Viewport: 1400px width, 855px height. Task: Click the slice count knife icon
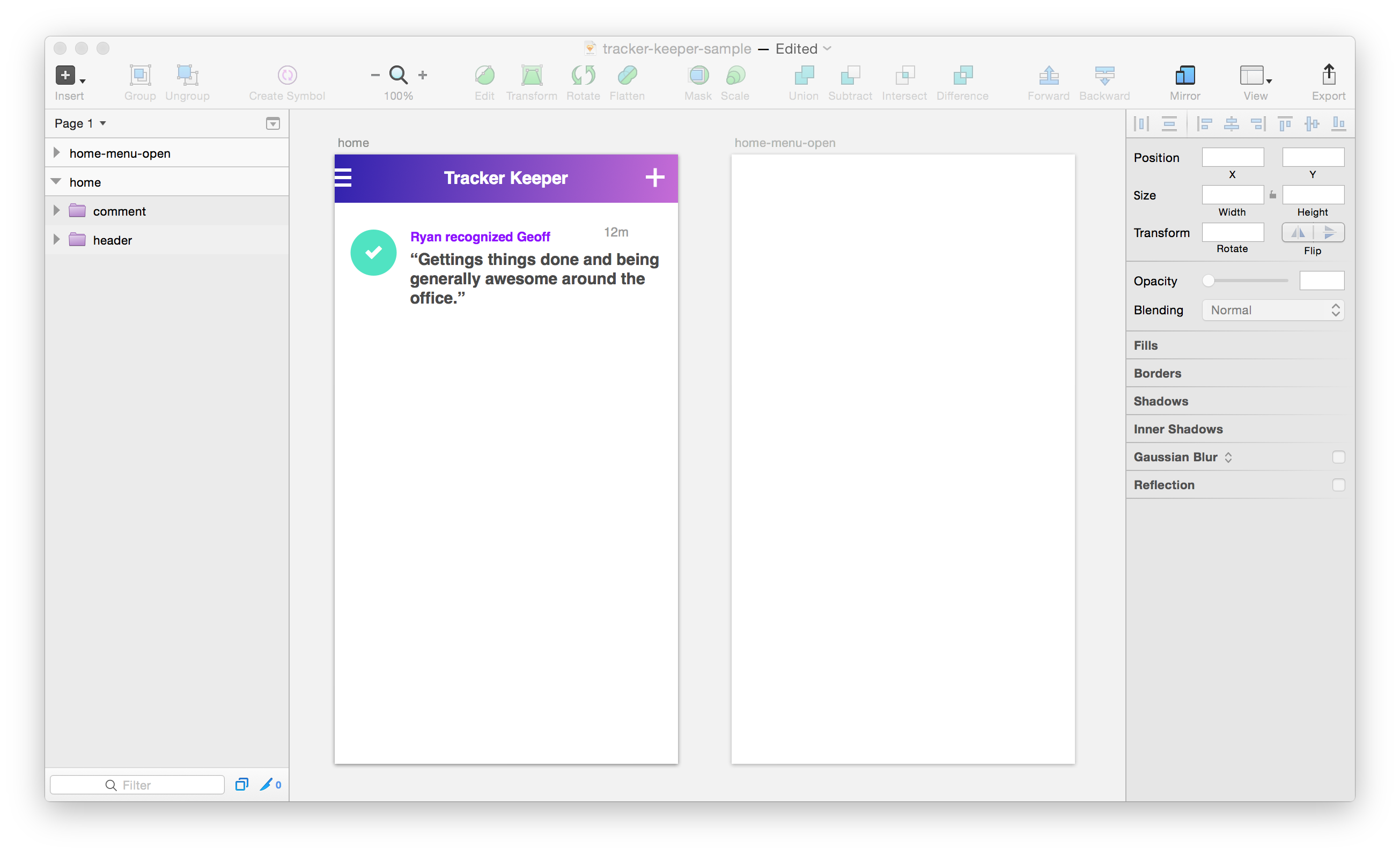(x=266, y=785)
